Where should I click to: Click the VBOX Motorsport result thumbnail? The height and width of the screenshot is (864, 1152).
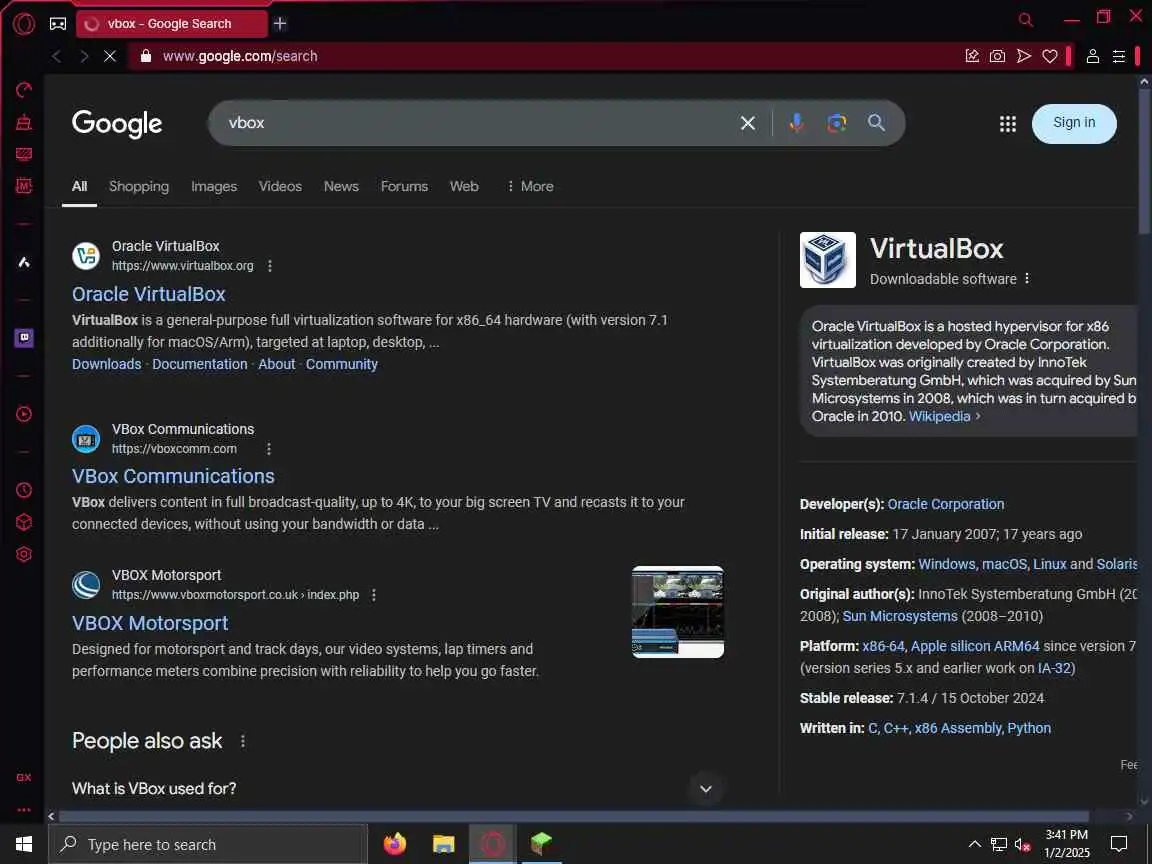677,611
